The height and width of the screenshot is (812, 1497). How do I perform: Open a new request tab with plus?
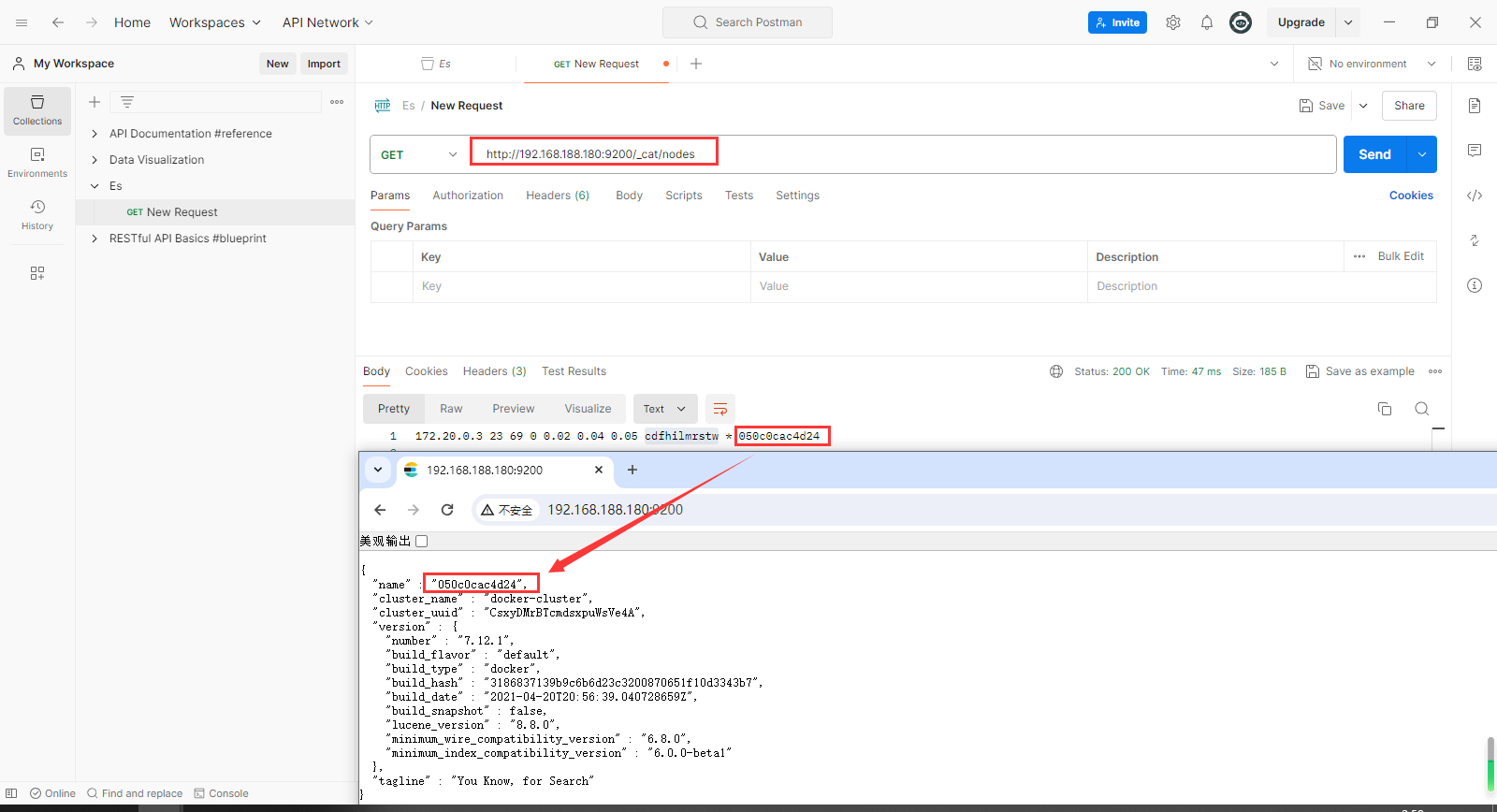(x=696, y=64)
